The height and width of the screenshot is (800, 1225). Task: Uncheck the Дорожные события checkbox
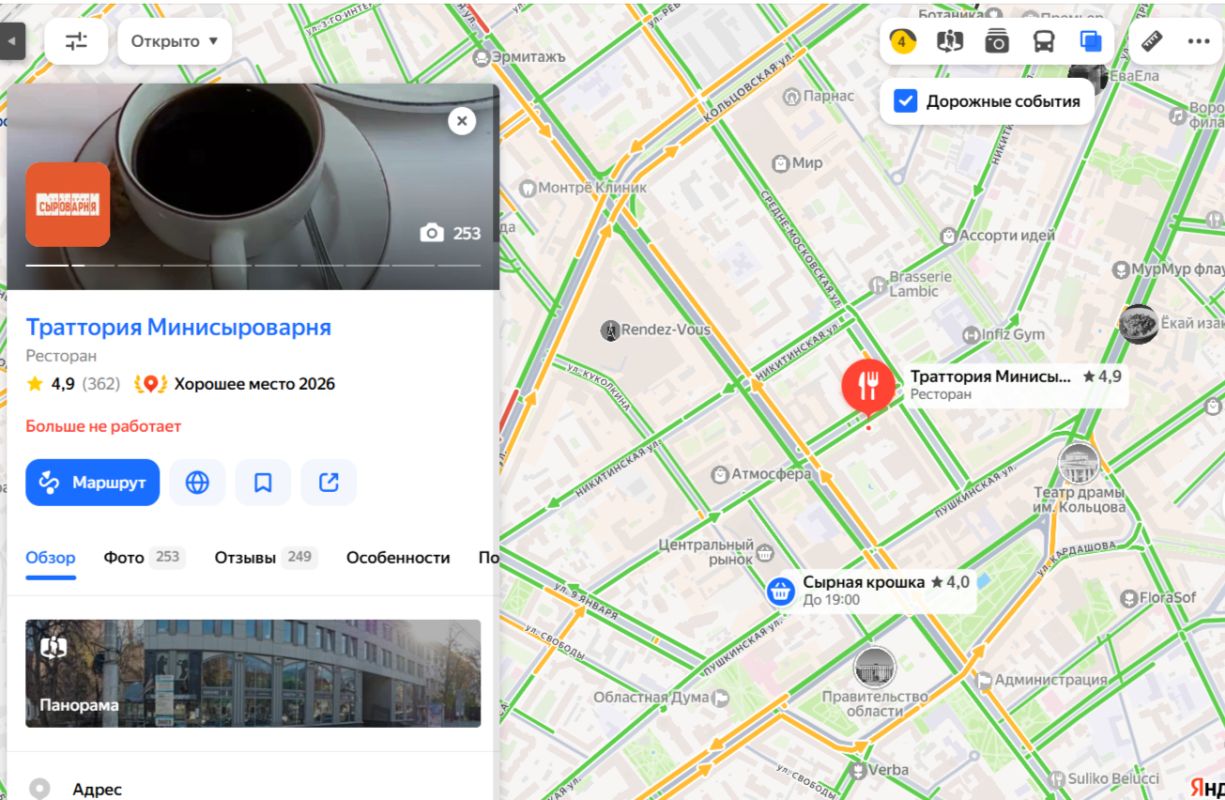(x=906, y=101)
